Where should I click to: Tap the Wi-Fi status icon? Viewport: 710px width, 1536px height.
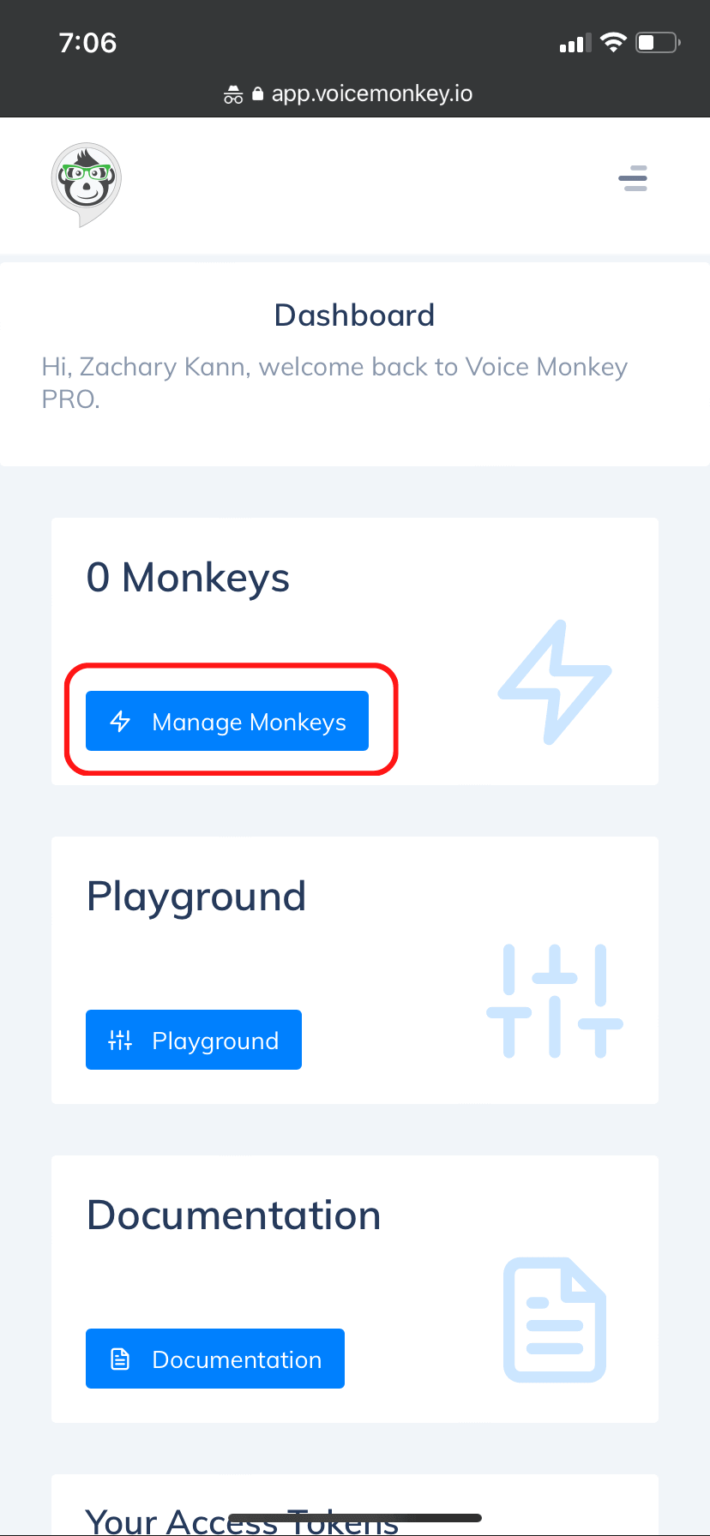click(612, 42)
